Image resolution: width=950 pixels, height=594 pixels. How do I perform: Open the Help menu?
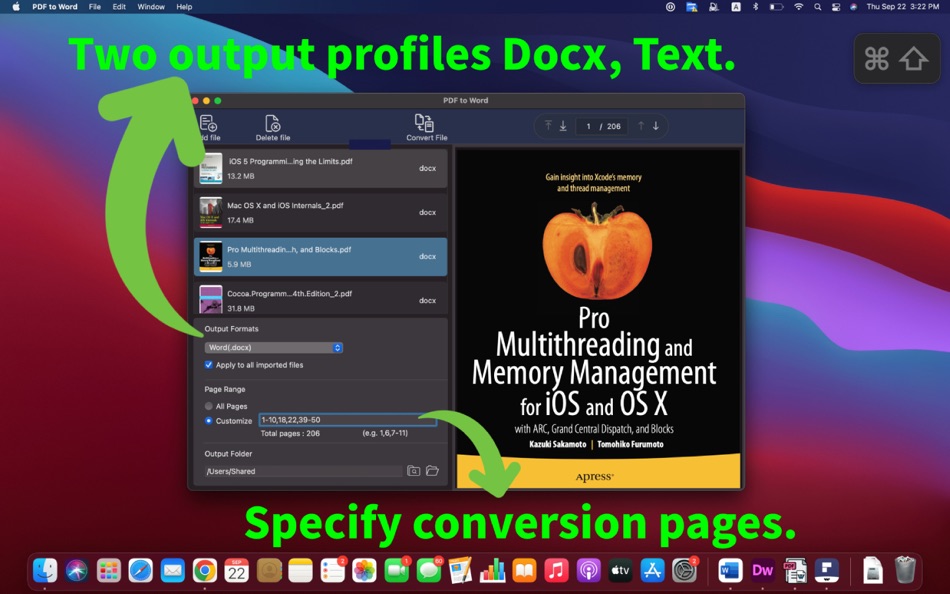pos(184,7)
